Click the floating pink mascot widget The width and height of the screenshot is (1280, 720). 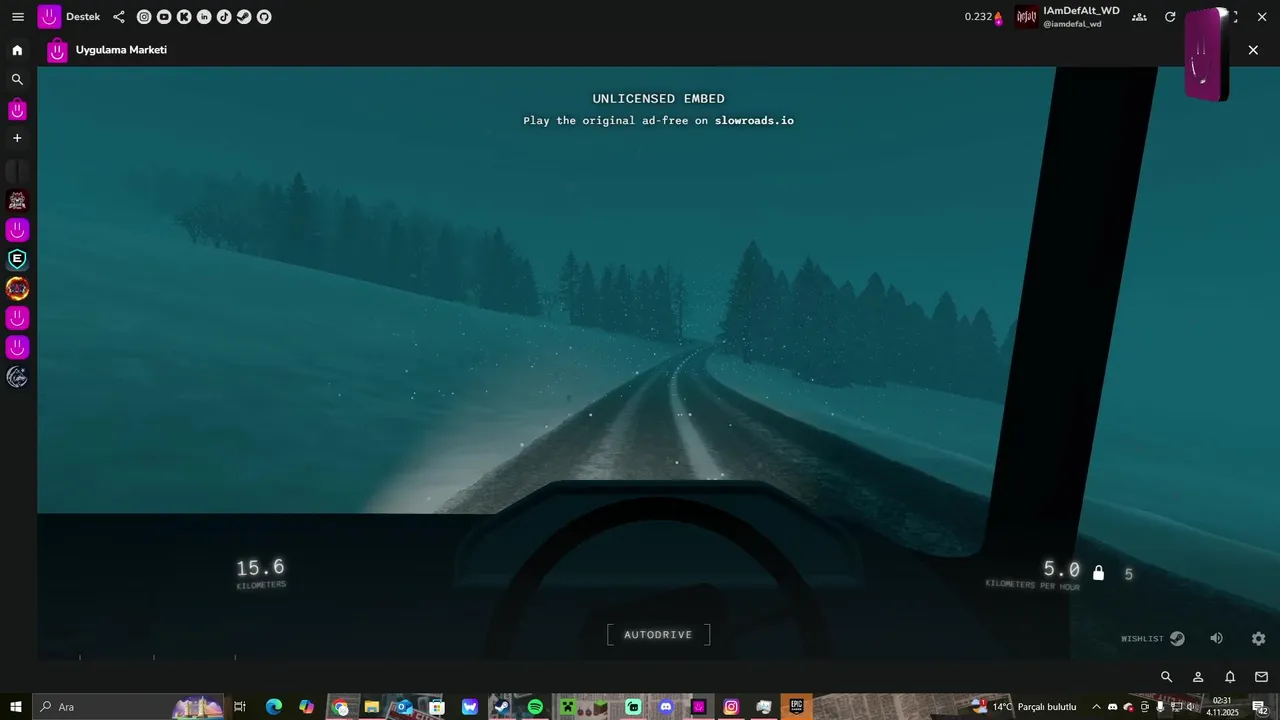1206,54
